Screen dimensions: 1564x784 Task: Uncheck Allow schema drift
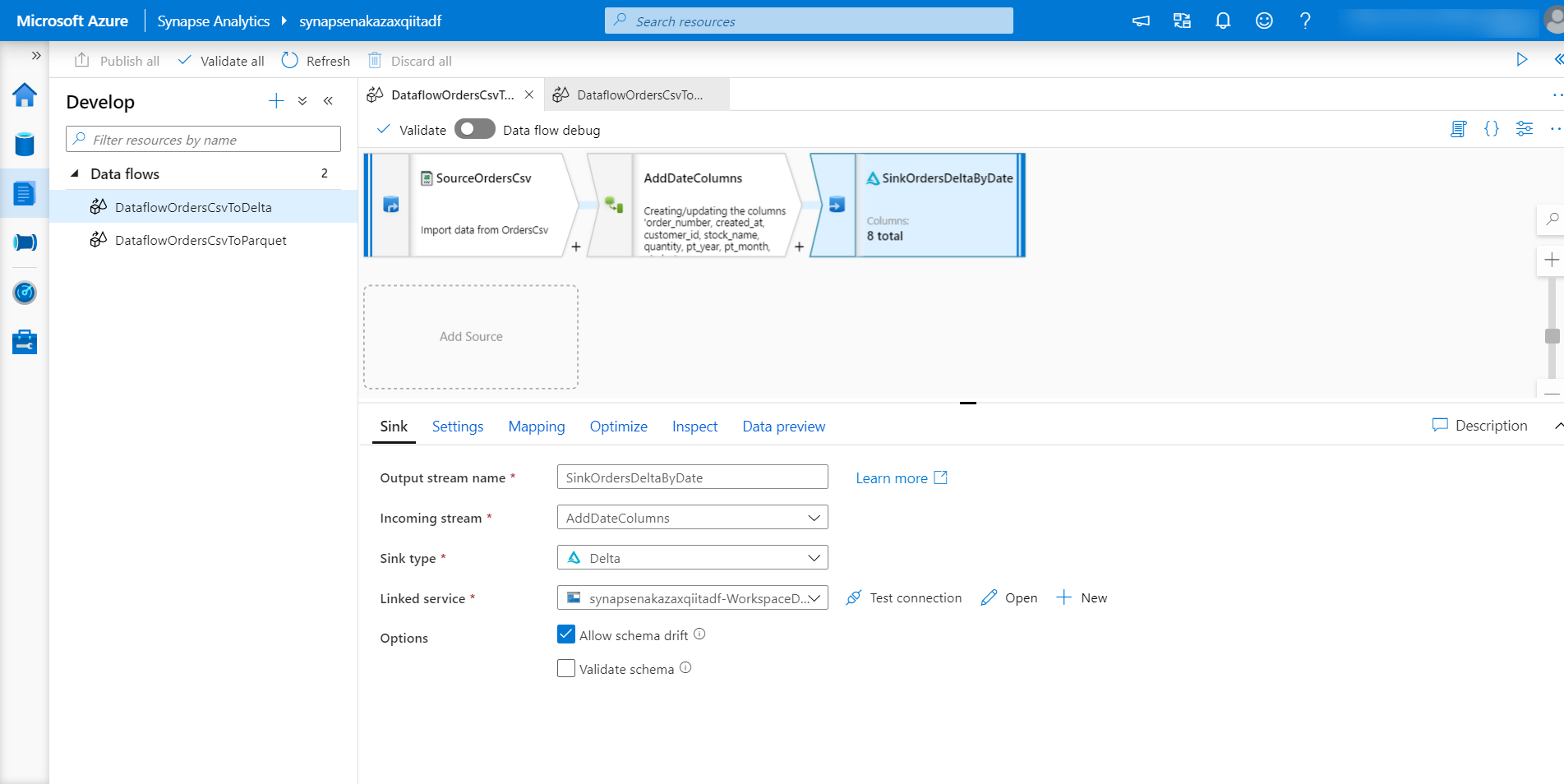point(566,634)
